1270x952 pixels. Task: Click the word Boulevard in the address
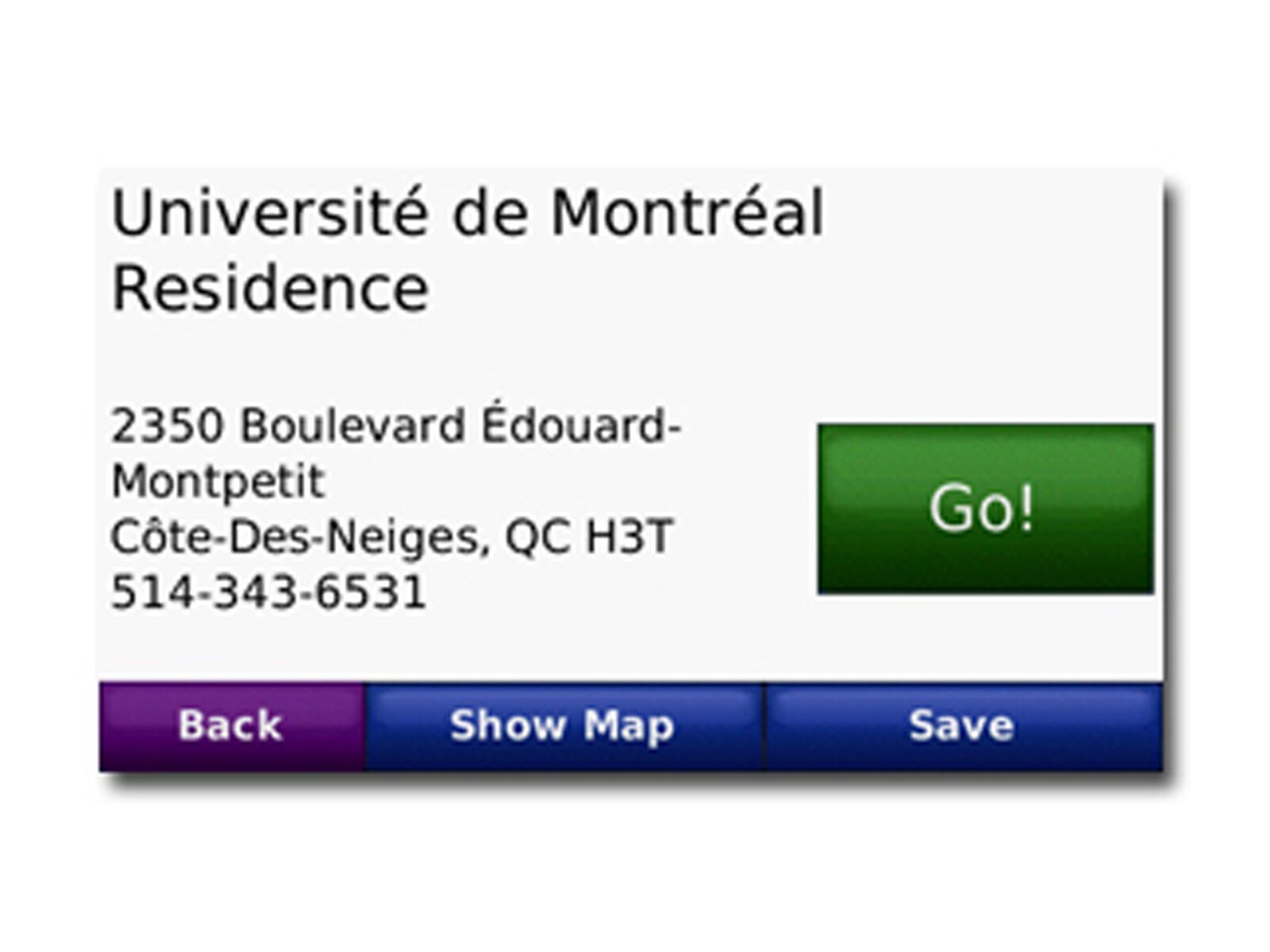coord(353,426)
